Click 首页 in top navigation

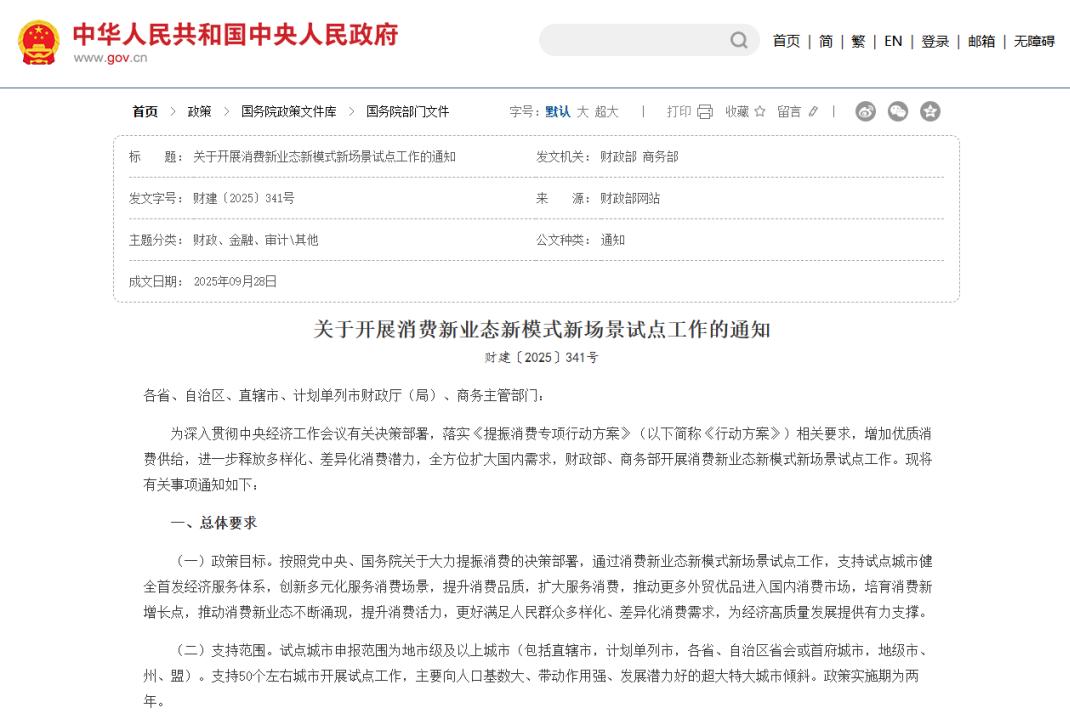(x=786, y=41)
